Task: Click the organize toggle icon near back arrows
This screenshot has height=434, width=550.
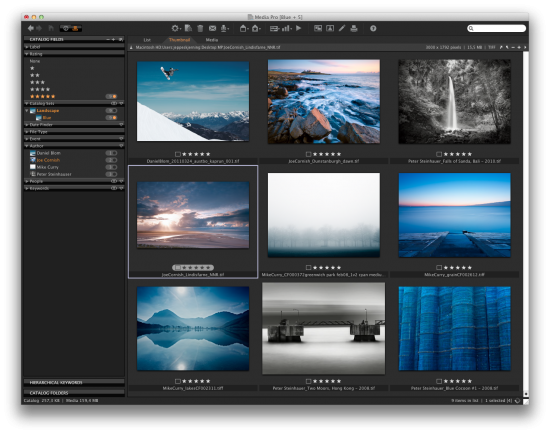Action: [x=71, y=28]
